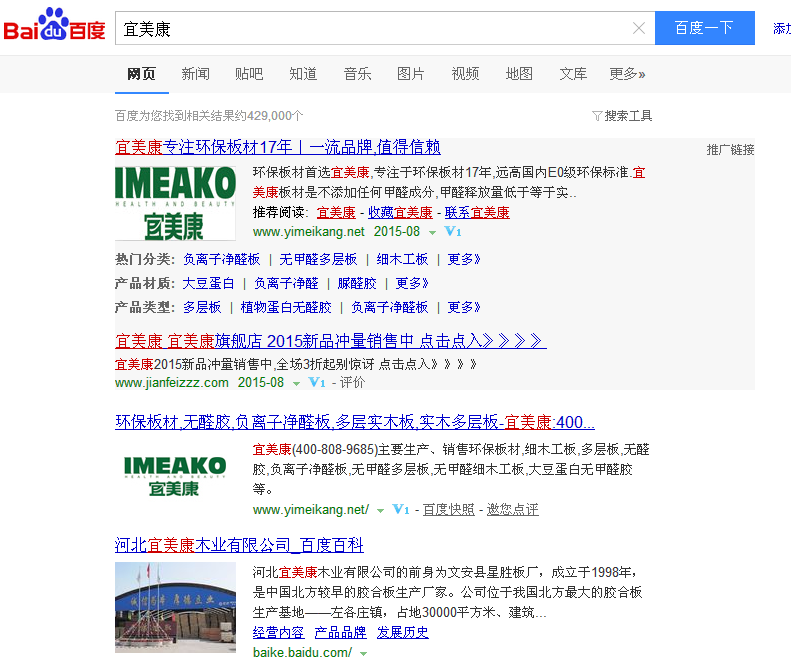Viewport: 791px width, 670px height.
Task: Click the 收藏宜美康 link
Action: click(x=400, y=212)
